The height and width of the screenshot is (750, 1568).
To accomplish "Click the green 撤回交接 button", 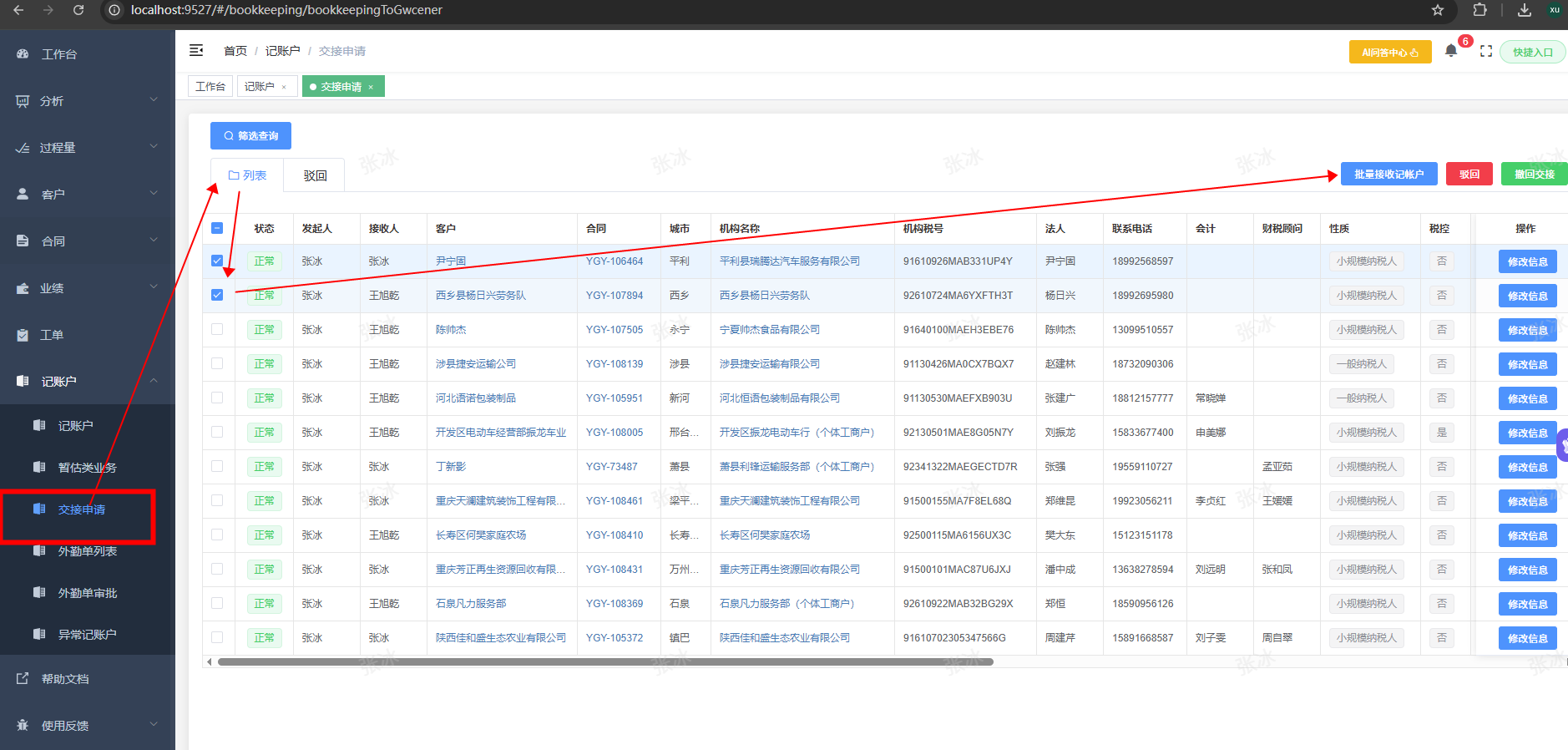I will pyautogui.click(x=1534, y=174).
